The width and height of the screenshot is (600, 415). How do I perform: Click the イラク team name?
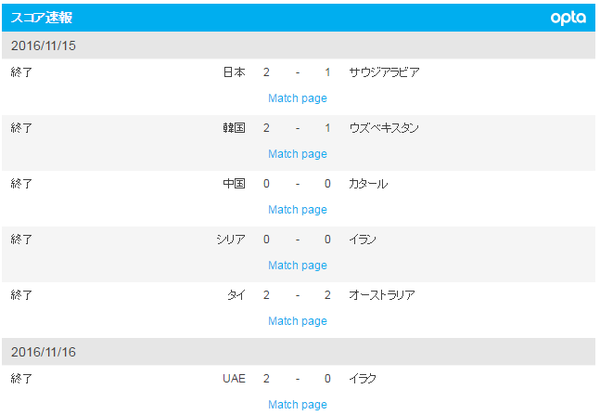[362, 379]
